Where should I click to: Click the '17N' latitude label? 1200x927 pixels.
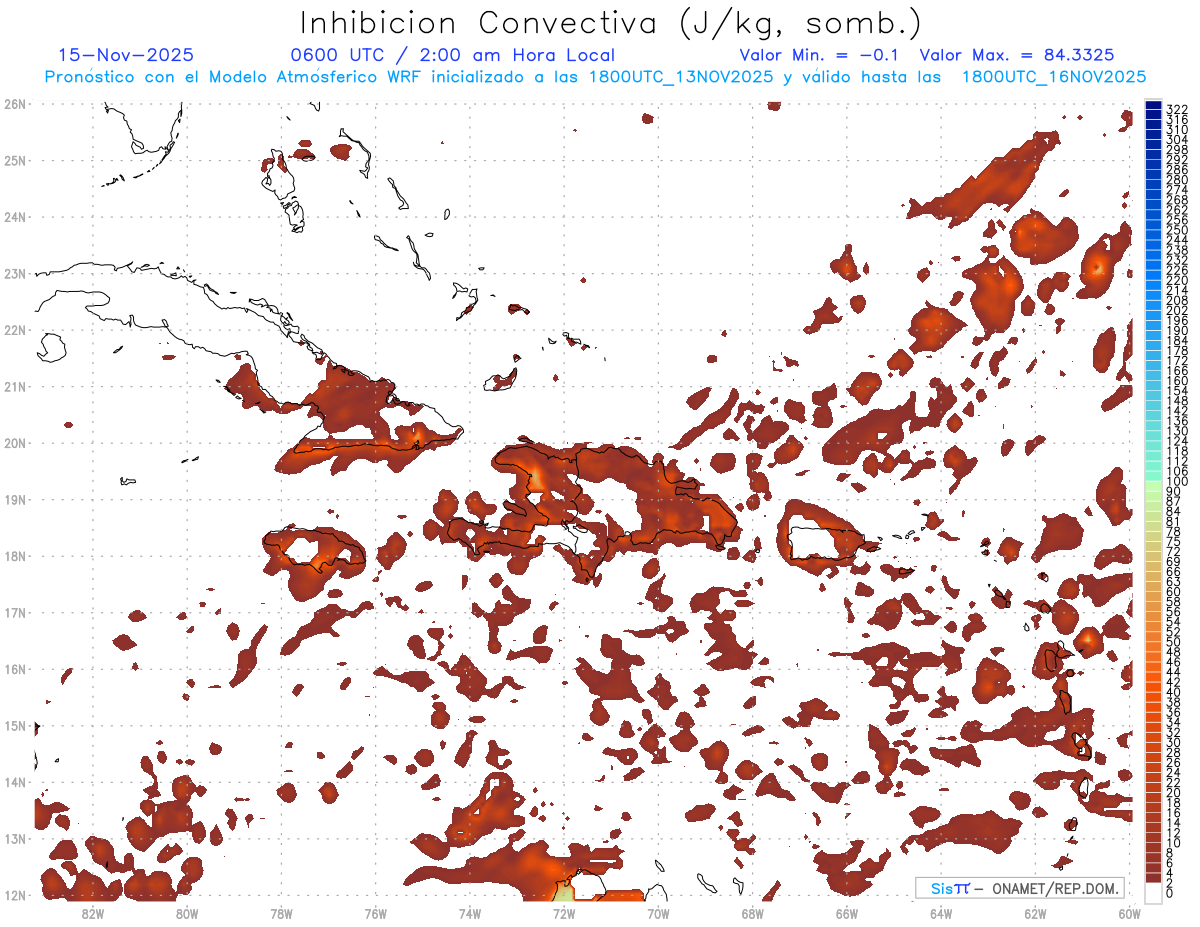[x=15, y=612]
